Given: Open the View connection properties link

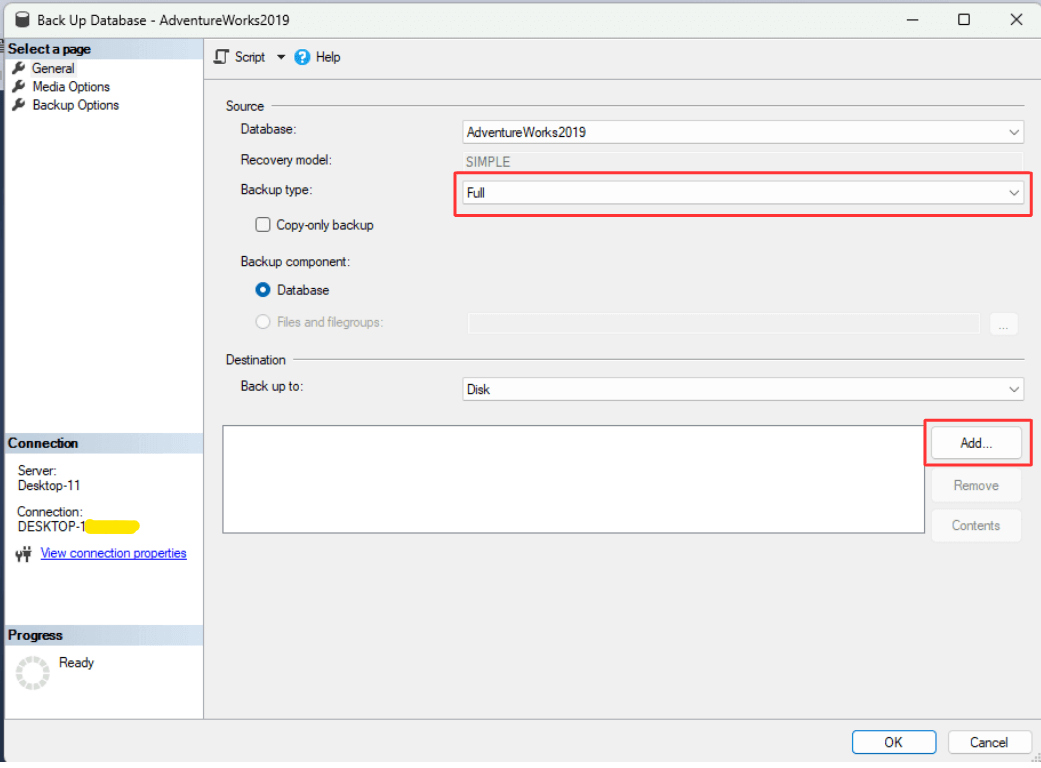Looking at the screenshot, I should [x=113, y=553].
